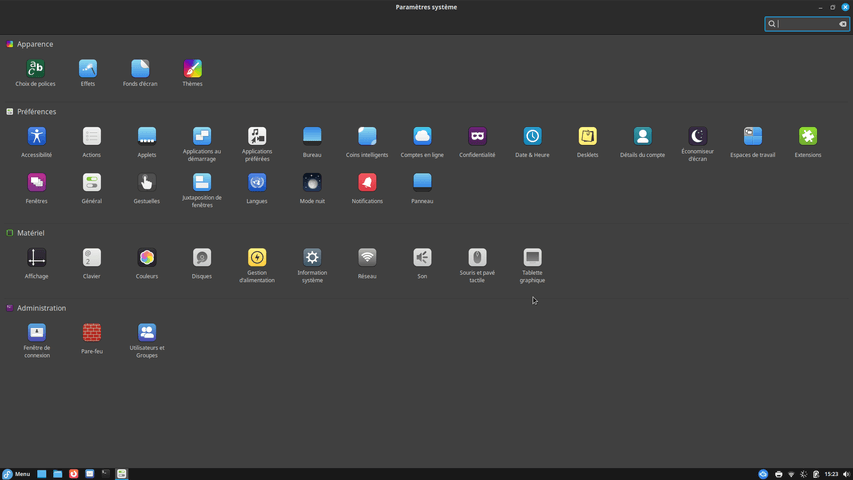Open Économiseur d'écran settings
Viewport: 853px width, 480px height.
click(x=697, y=144)
